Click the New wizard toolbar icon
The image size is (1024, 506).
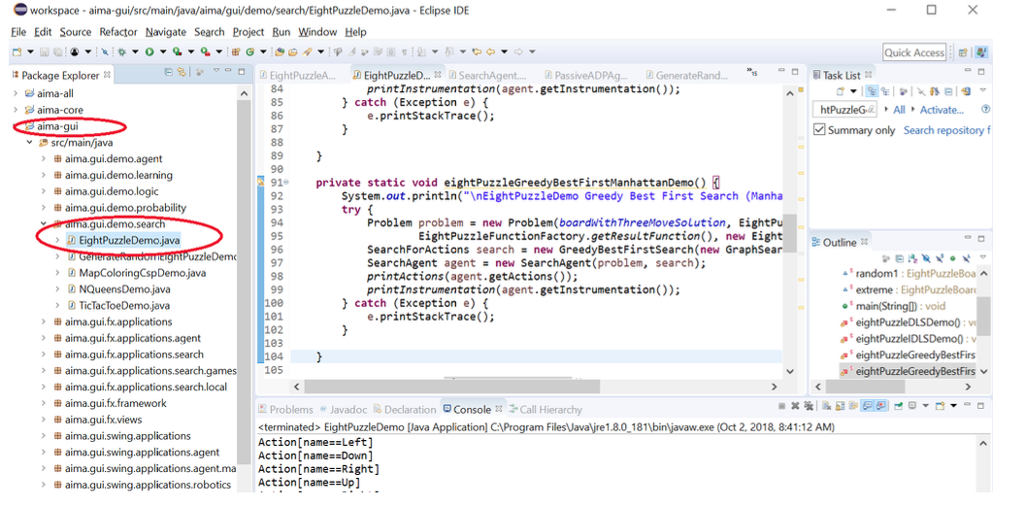16,52
